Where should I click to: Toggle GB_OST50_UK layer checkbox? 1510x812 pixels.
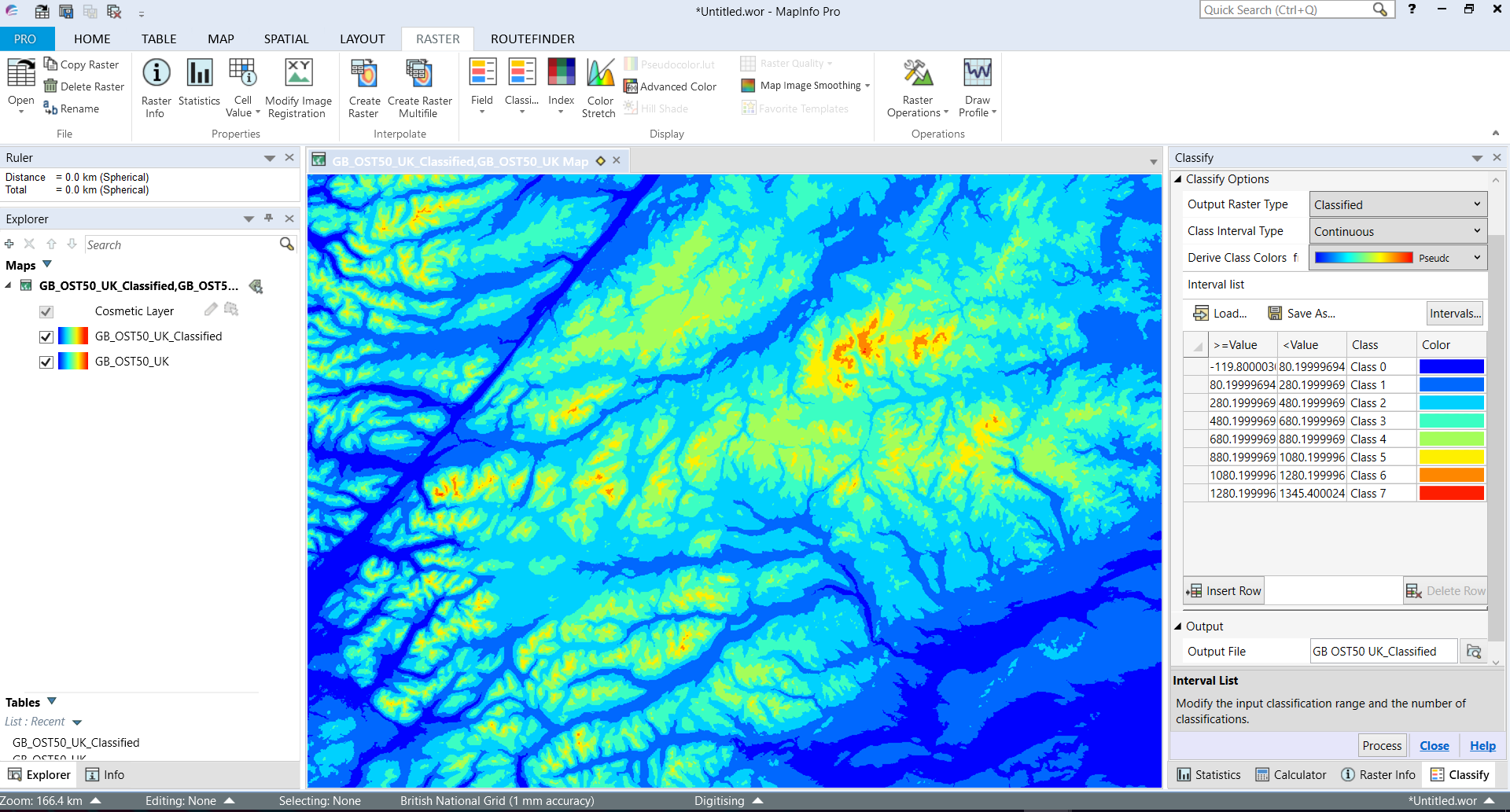click(46, 362)
